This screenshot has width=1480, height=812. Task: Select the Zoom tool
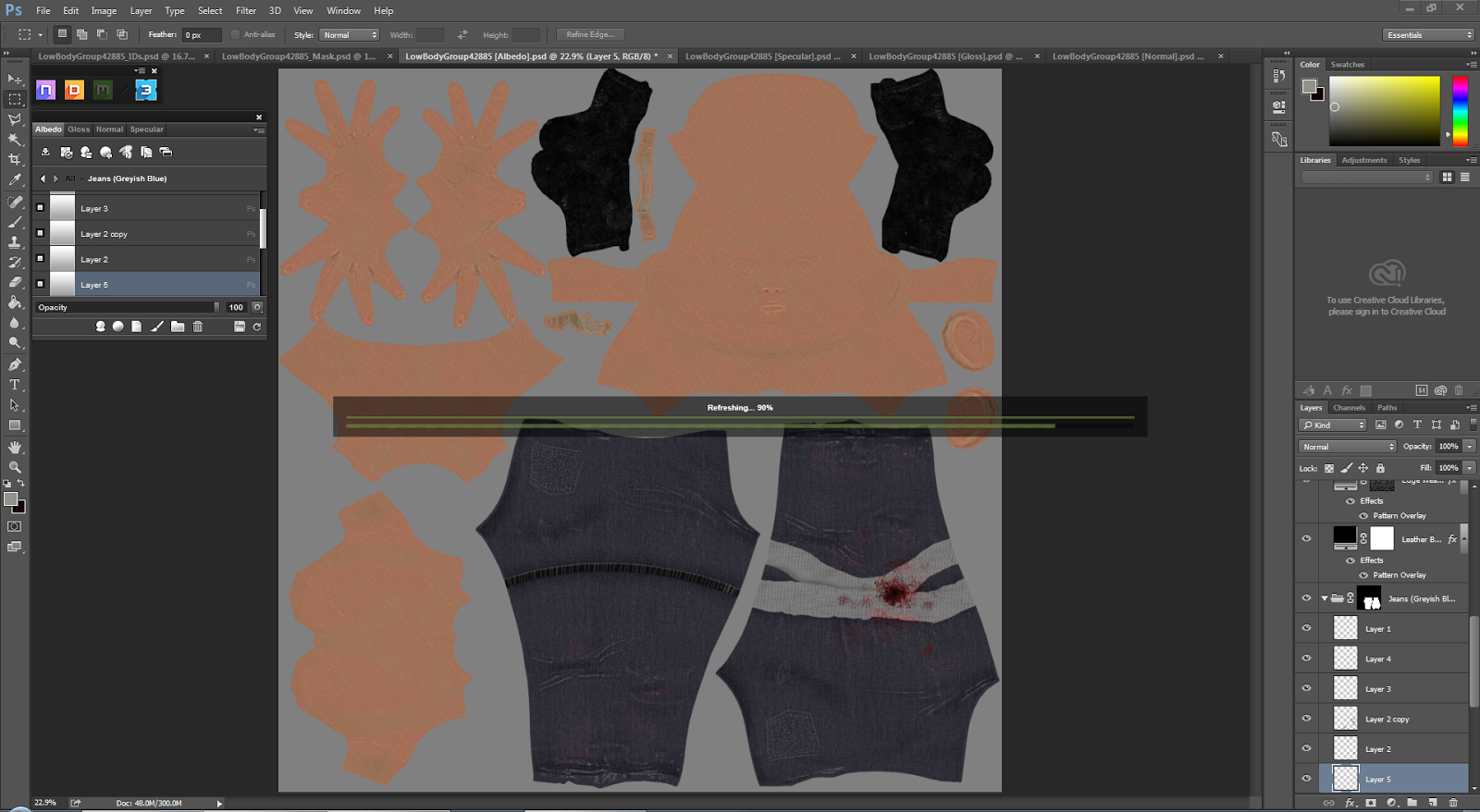tap(15, 467)
